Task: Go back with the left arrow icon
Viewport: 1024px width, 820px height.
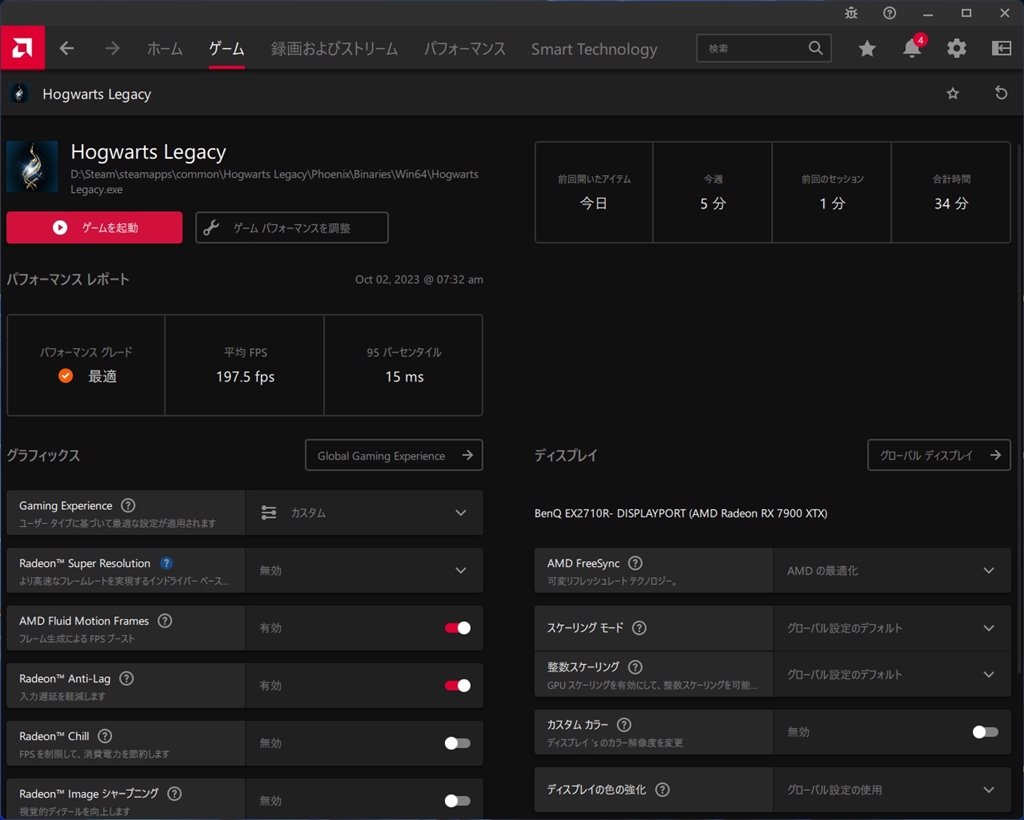Action: pos(67,48)
